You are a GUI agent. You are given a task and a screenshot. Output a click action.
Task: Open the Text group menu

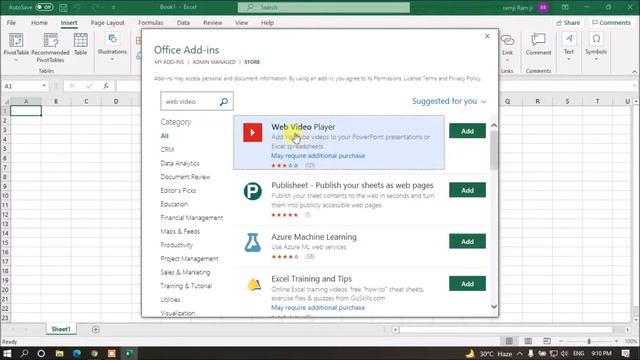pos(569,48)
